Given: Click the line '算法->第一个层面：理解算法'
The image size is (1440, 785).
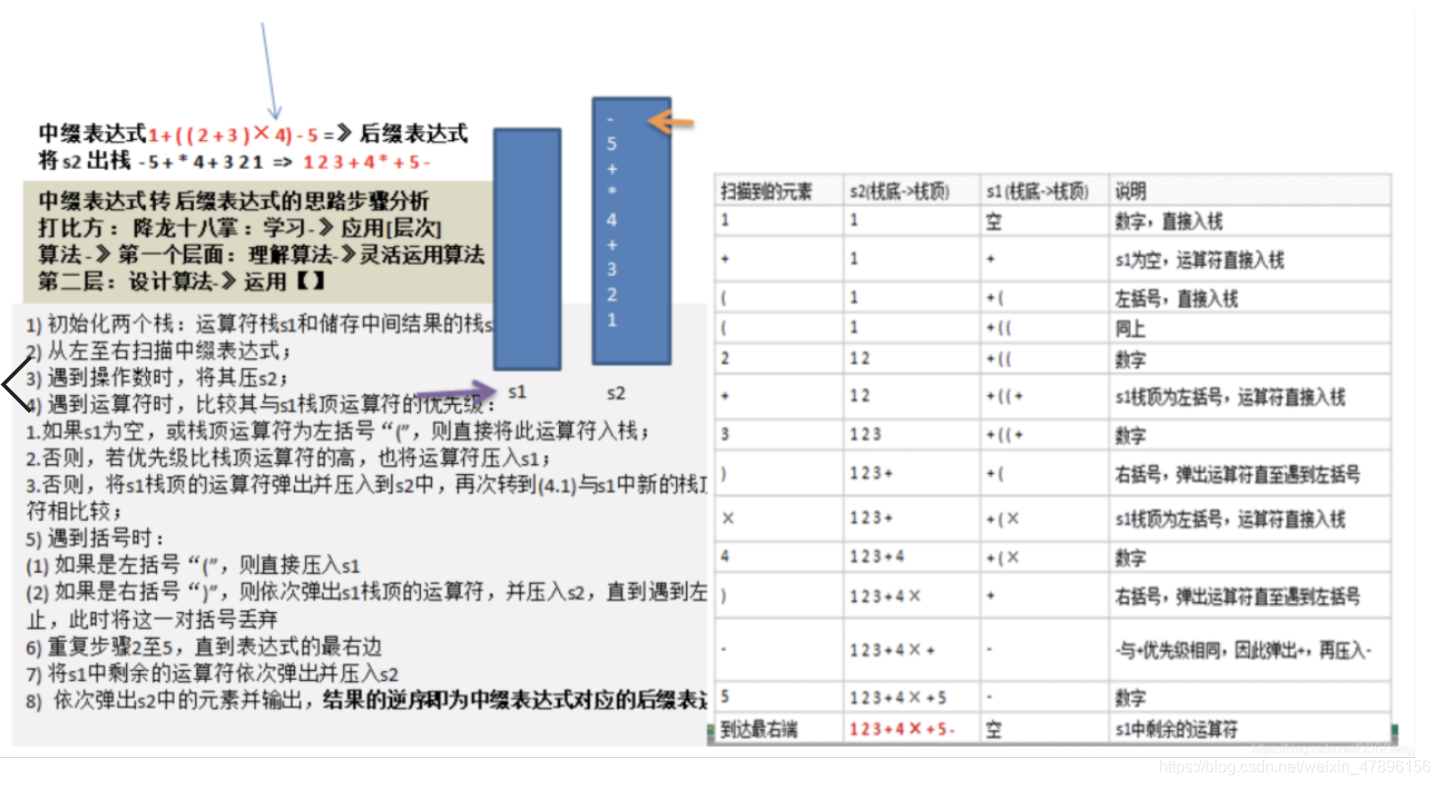Looking at the screenshot, I should pyautogui.click(x=261, y=255).
